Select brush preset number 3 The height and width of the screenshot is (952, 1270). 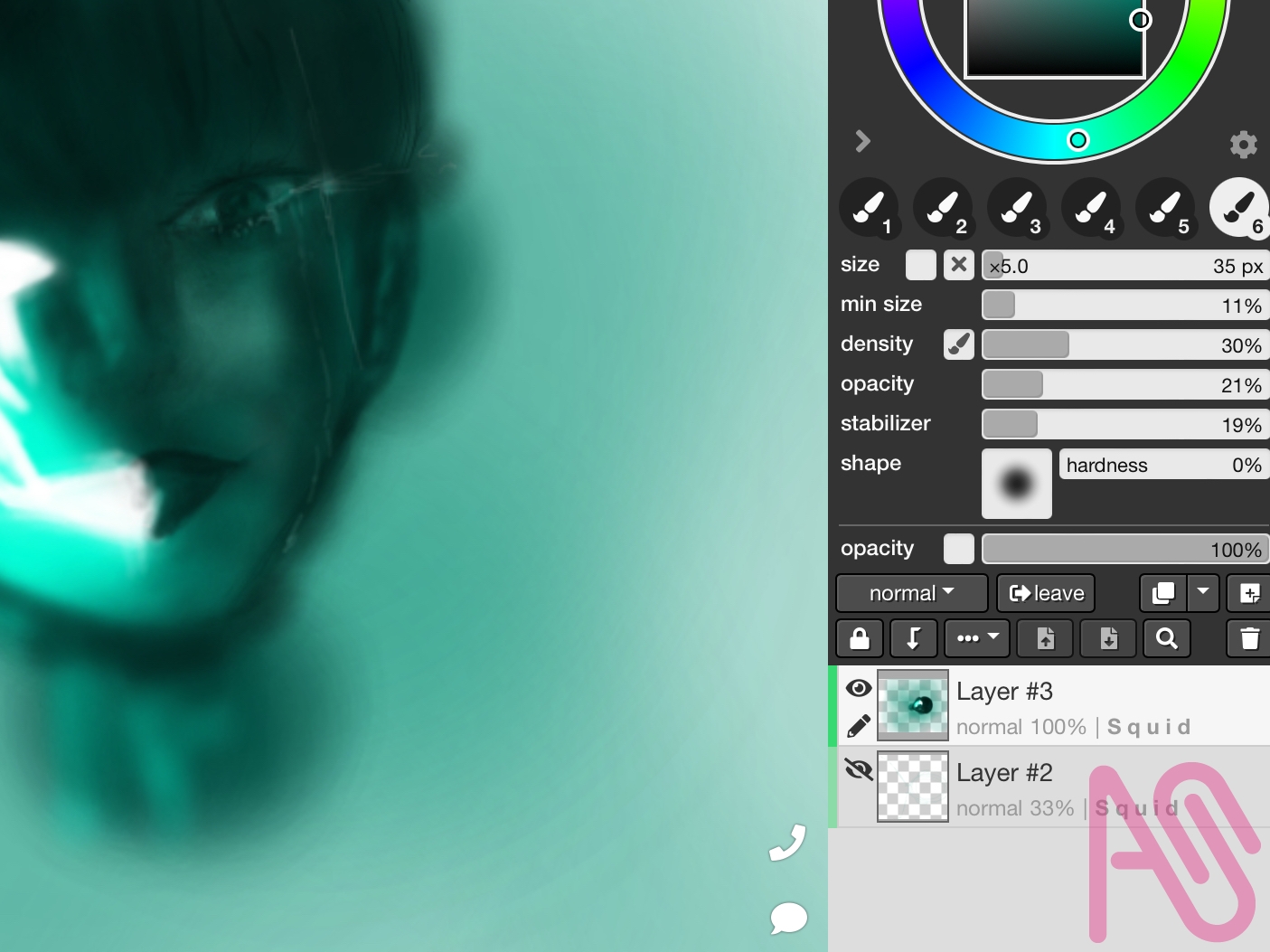1017,208
